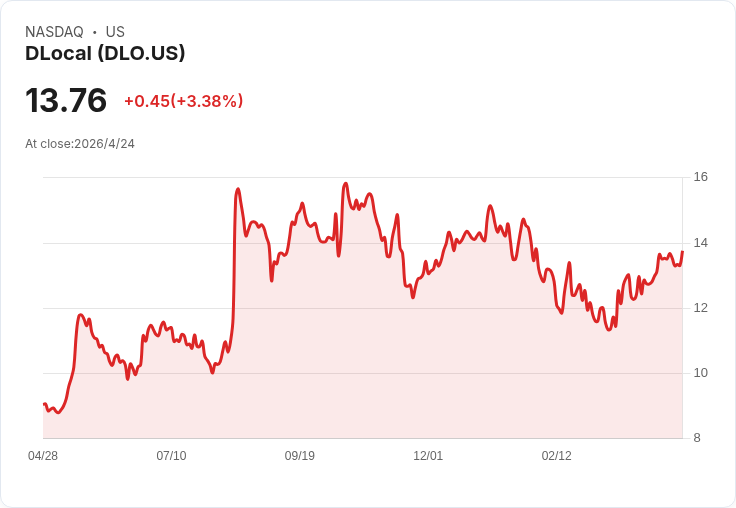Viewport: 736px width, 508px height.
Task: Click the chart's highest peak near 16
Action: 346,184
